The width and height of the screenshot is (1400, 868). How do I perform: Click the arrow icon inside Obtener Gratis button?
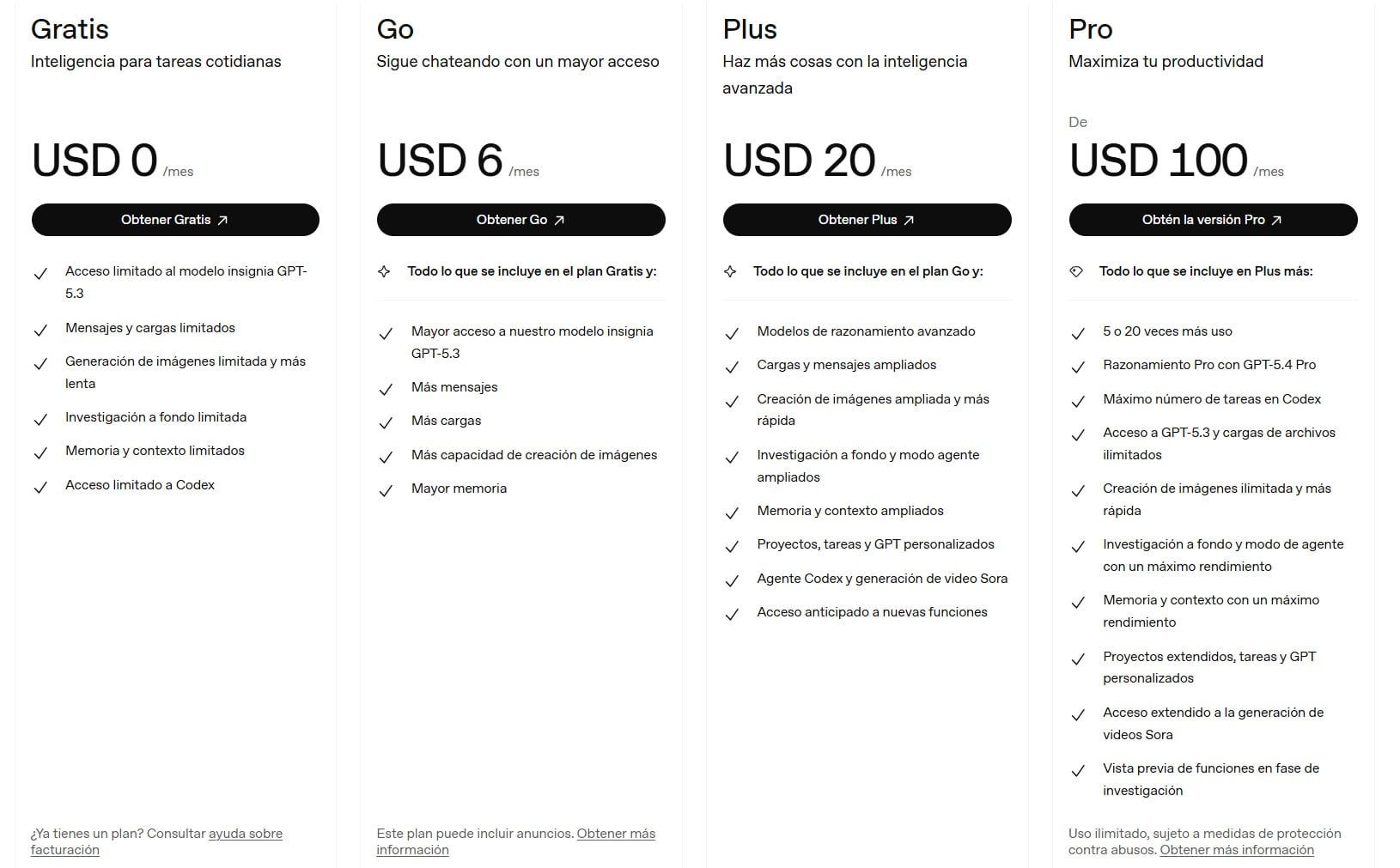[x=224, y=220]
